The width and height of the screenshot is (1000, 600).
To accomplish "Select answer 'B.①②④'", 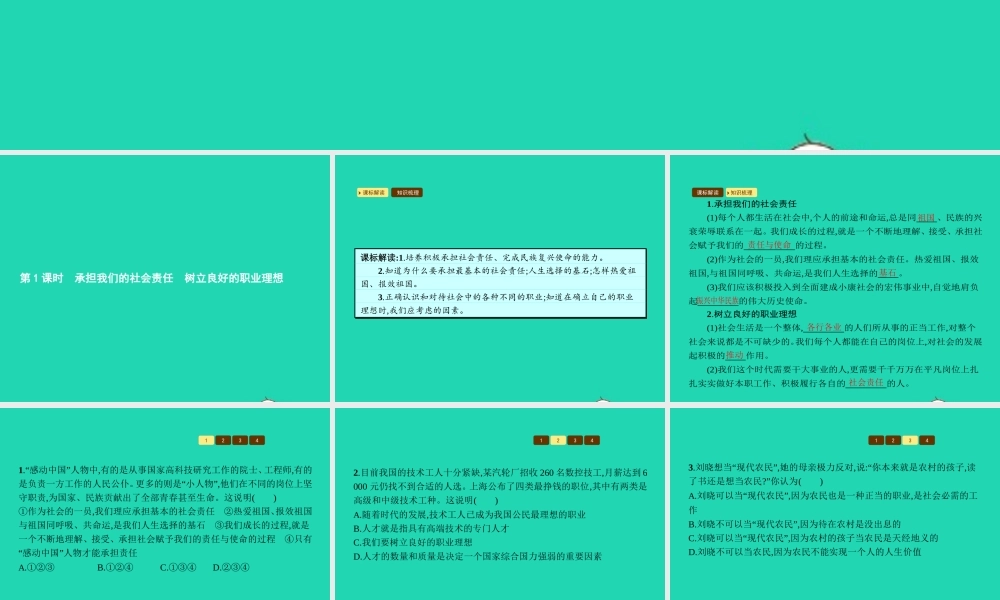I will point(115,567).
